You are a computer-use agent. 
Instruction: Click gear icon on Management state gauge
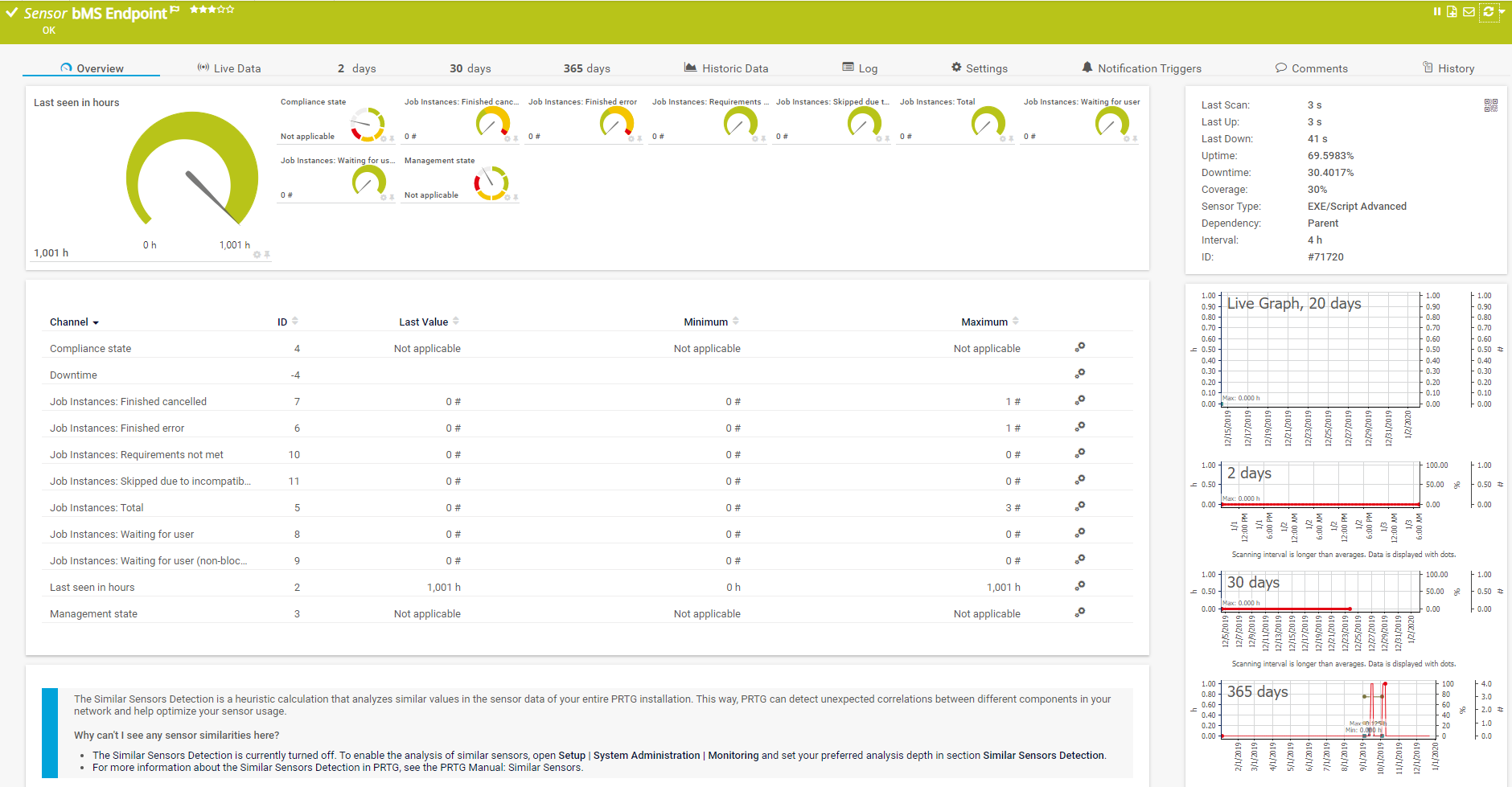[507, 198]
